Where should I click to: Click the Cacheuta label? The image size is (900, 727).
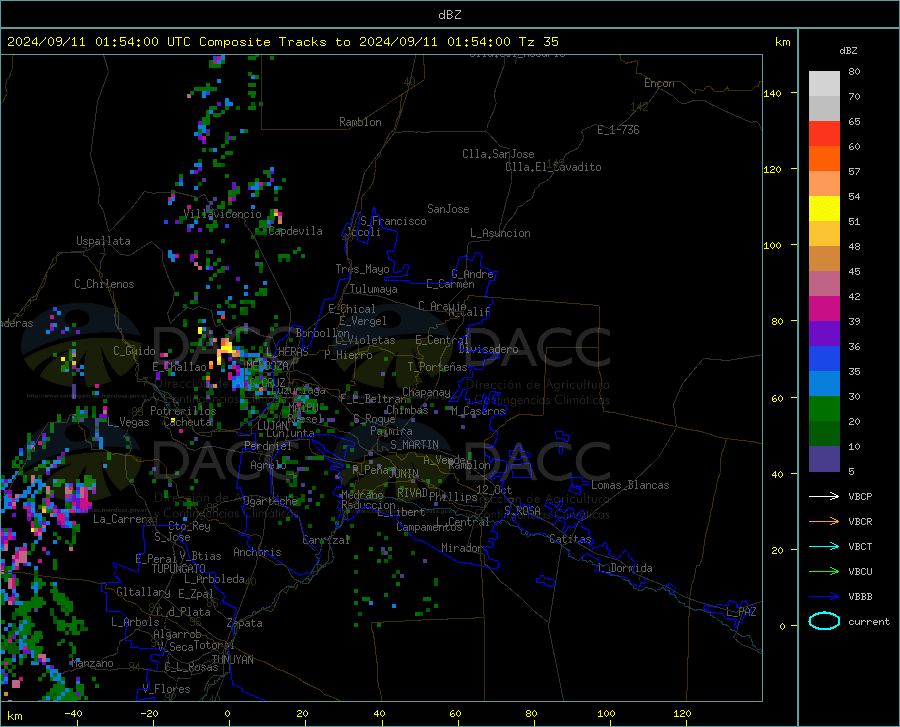[188, 422]
